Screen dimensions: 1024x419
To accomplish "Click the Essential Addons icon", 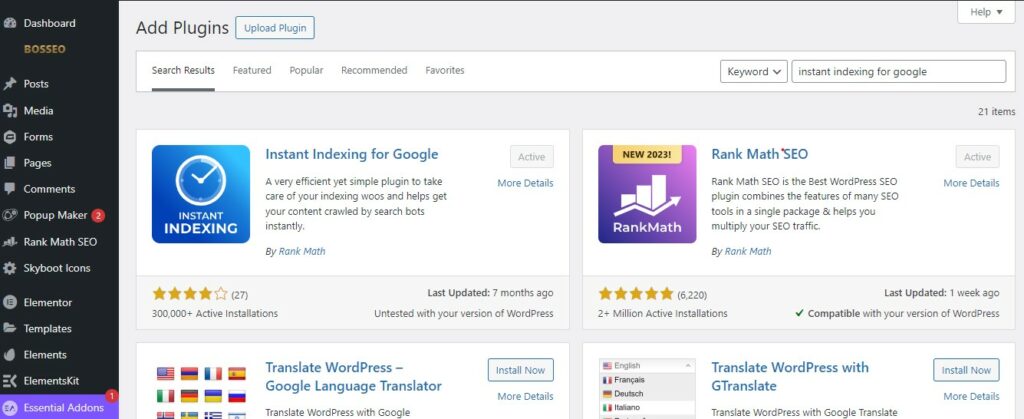I will click(9, 407).
